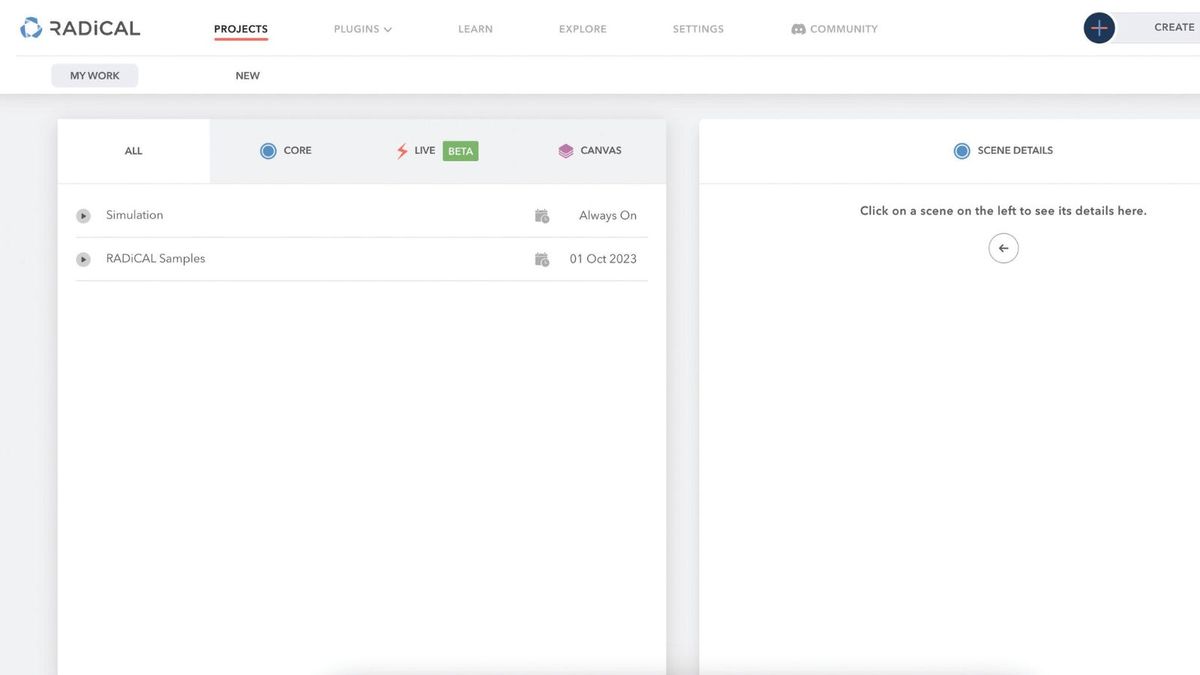Click the left arrow circle button
1200x675 pixels.
tap(1004, 248)
